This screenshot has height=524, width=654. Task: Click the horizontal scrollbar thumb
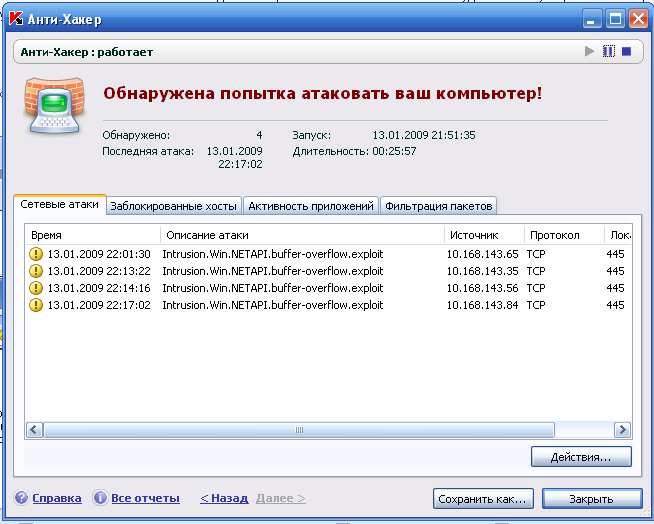pos(299,429)
